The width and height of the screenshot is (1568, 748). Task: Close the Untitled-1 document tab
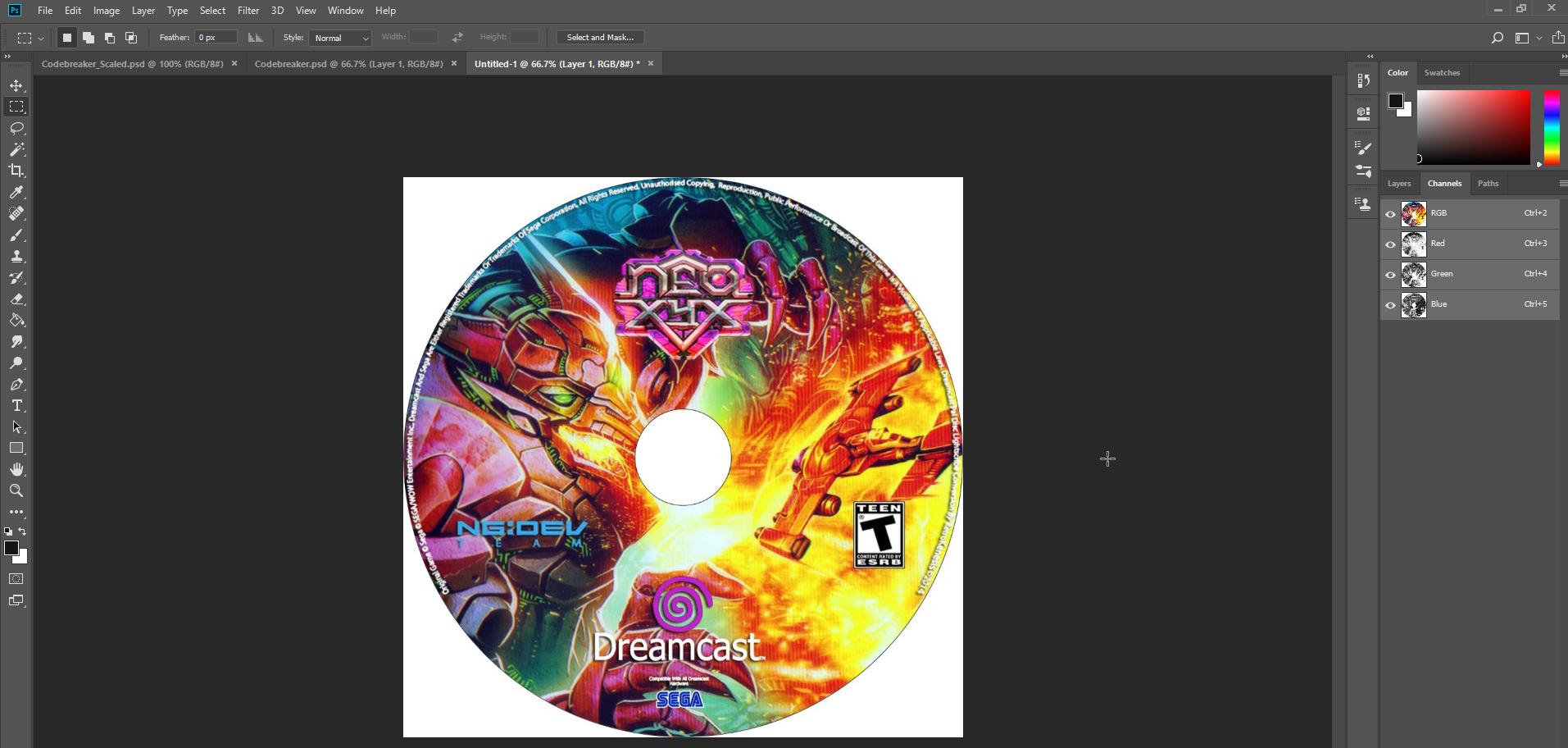[x=651, y=64]
